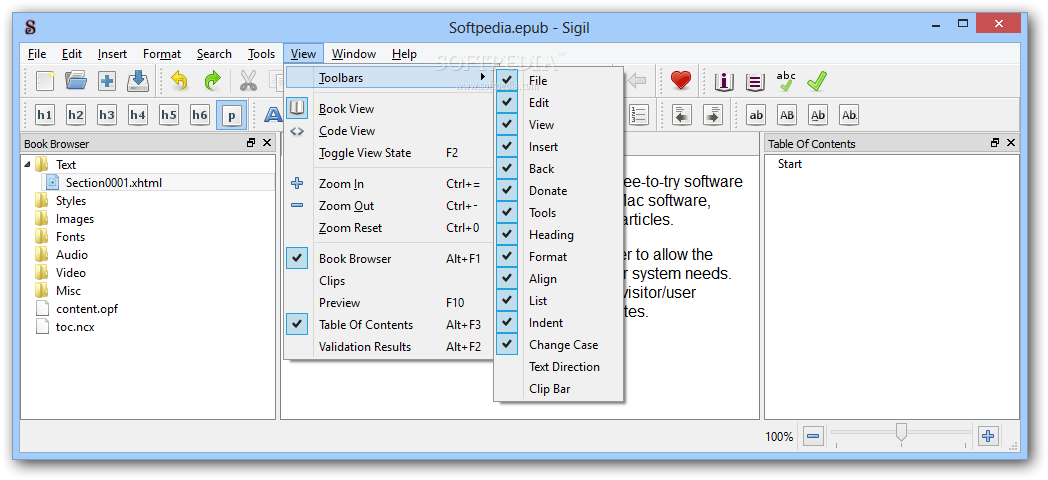Click the gray Back arrow toolbar icon
Viewport: 1048px width, 480px height.
click(638, 81)
